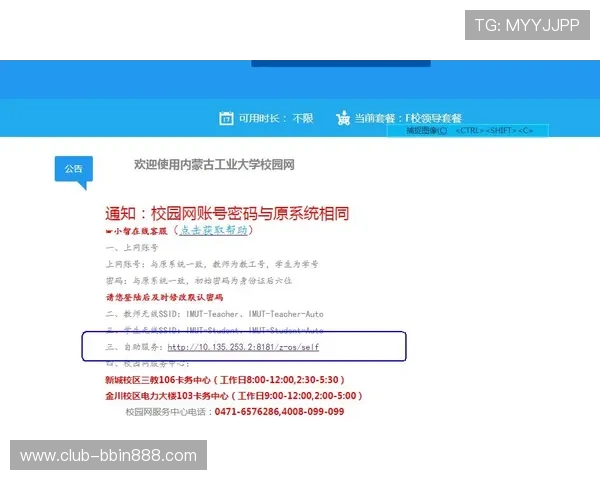The image size is (600, 480).
Task: Click the 小智在线客服 label
Action: [x=137, y=231]
